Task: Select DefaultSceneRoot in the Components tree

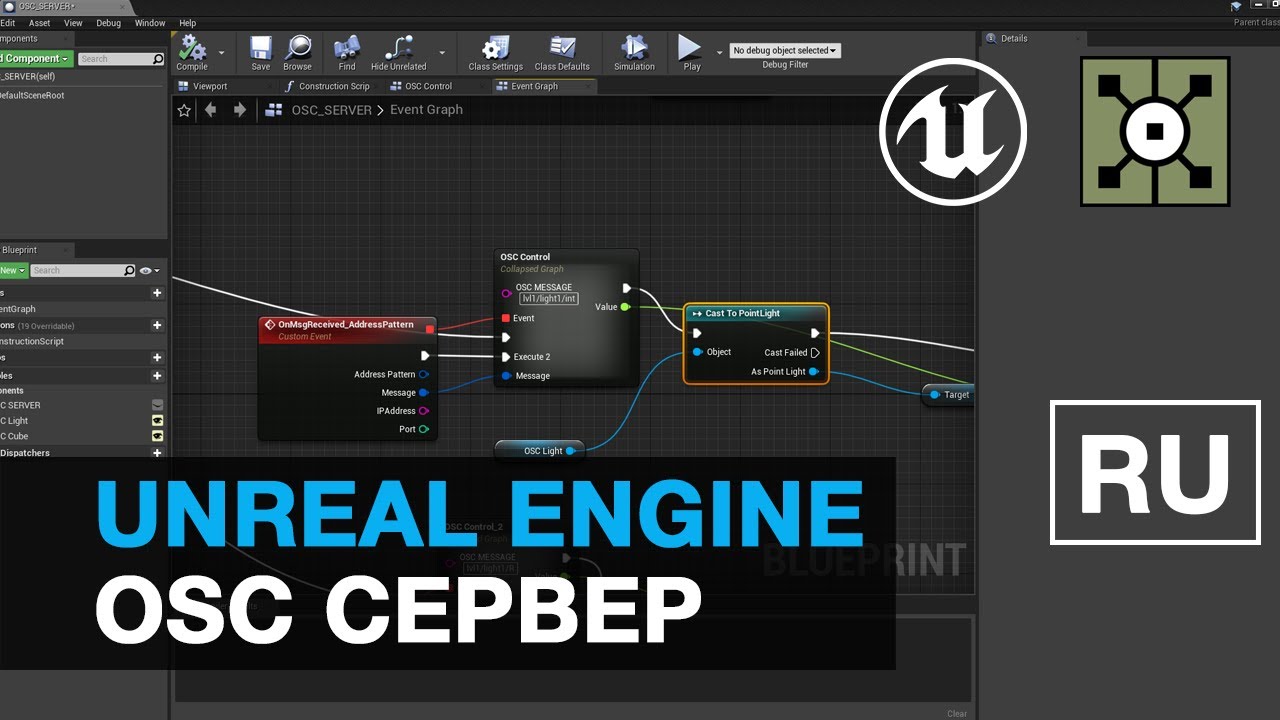Action: pos(32,96)
